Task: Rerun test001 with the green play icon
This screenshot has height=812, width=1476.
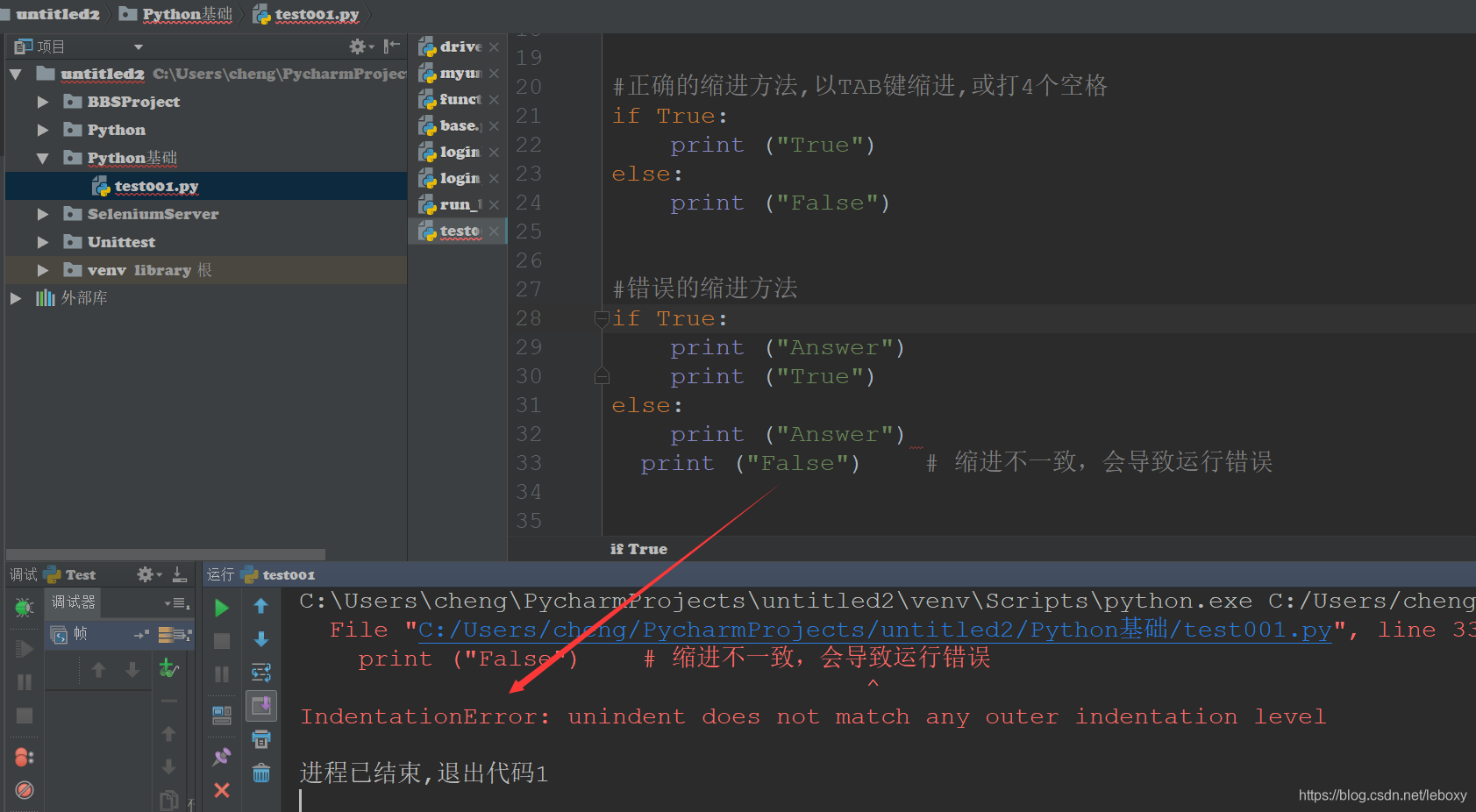Action: (222, 608)
